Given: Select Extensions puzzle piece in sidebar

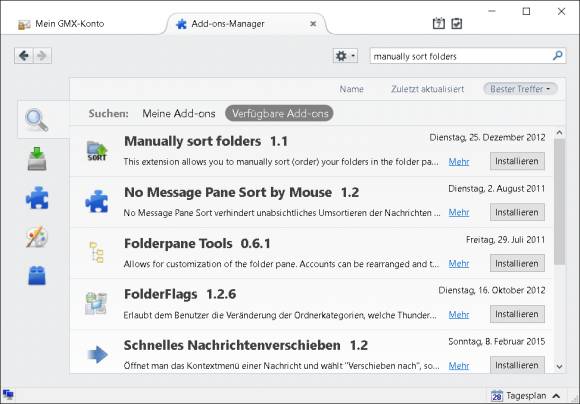Looking at the screenshot, I should pos(37,198).
